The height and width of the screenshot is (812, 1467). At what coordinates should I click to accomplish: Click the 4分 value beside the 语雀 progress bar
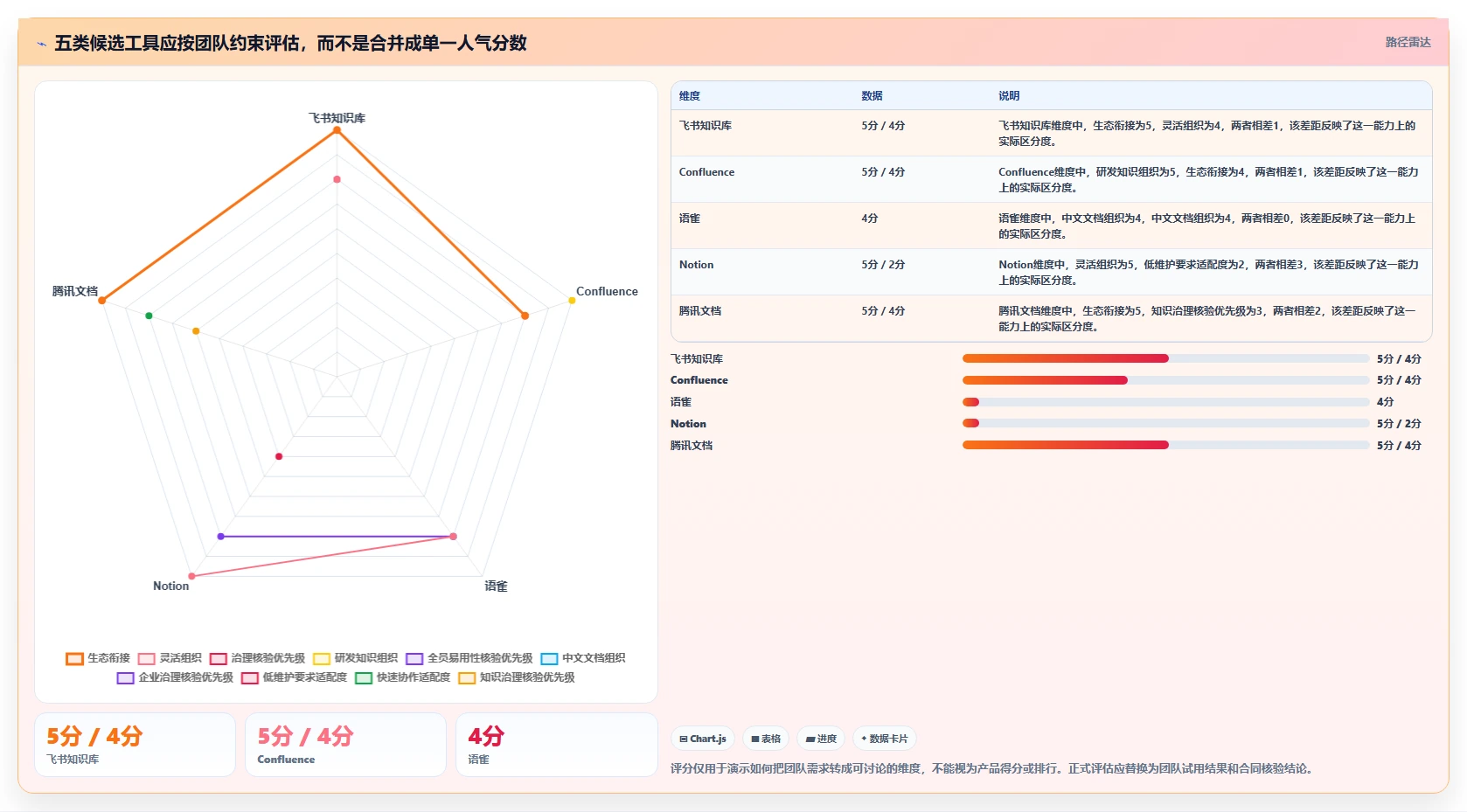tap(1385, 402)
